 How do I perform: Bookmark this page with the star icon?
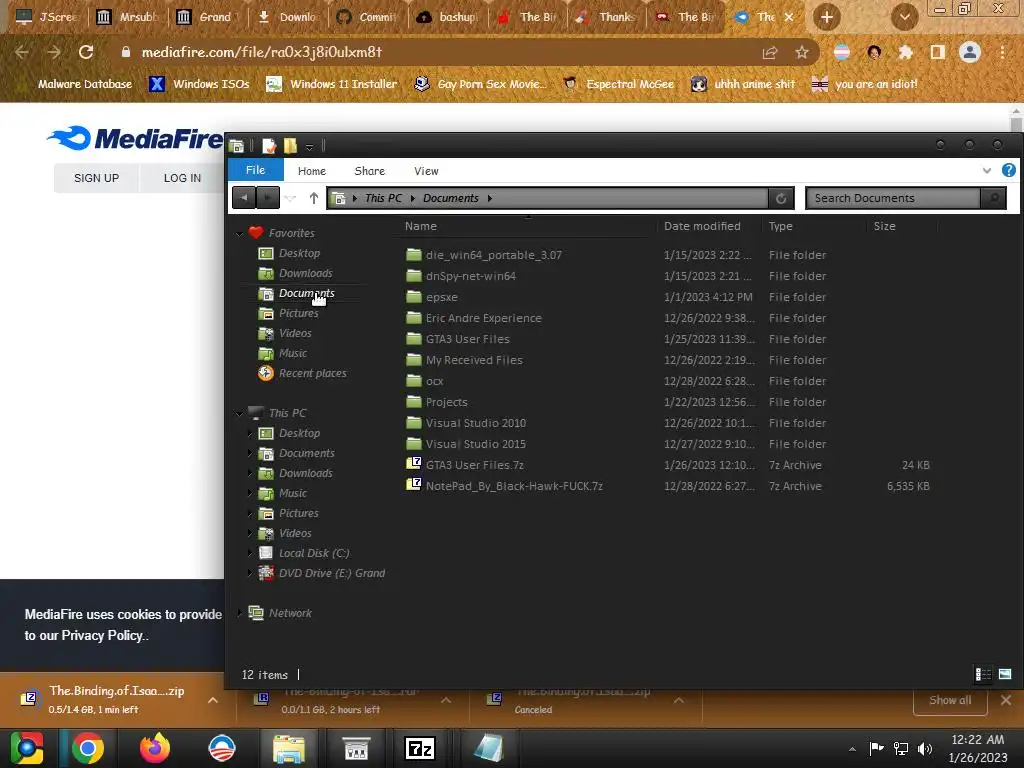(x=802, y=52)
